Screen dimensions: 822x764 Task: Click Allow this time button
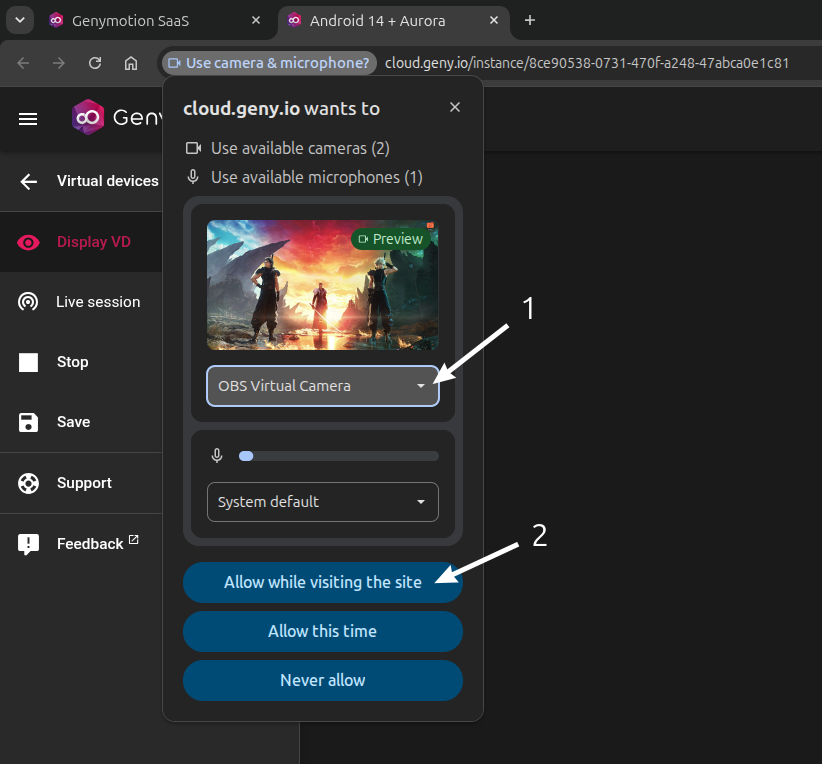(323, 631)
